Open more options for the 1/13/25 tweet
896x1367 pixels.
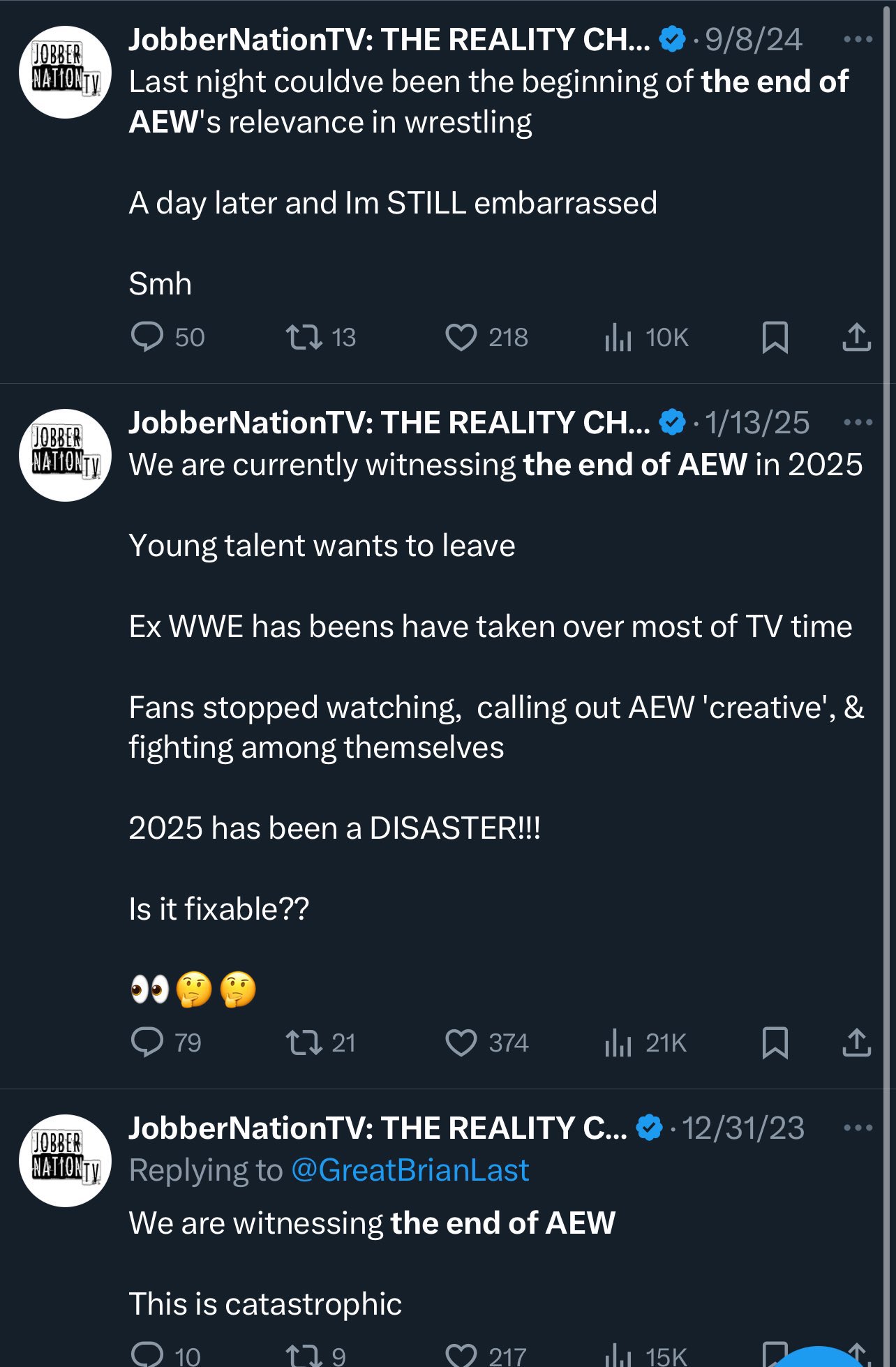tap(858, 423)
